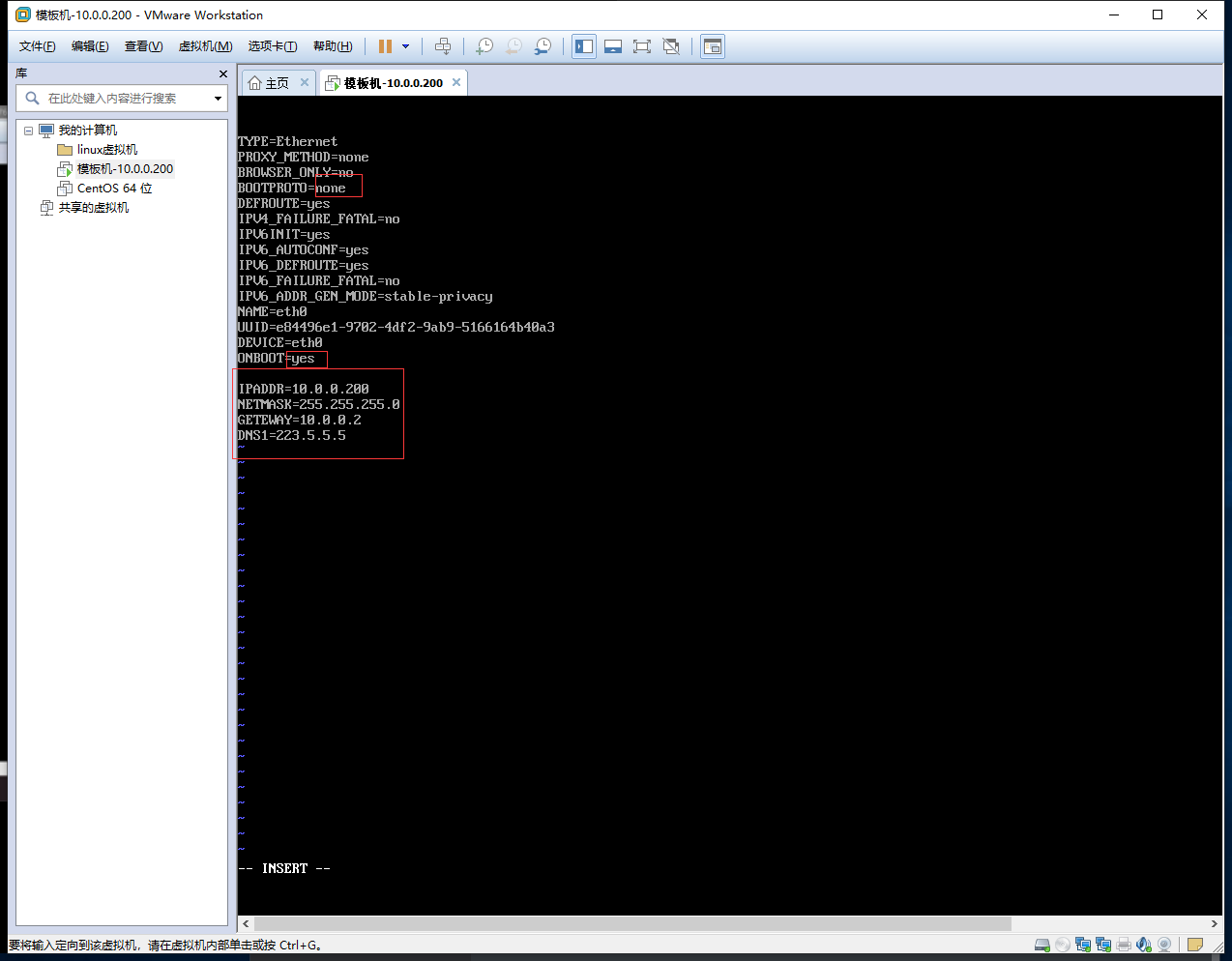Enter full screen mode

pyautogui.click(x=642, y=46)
